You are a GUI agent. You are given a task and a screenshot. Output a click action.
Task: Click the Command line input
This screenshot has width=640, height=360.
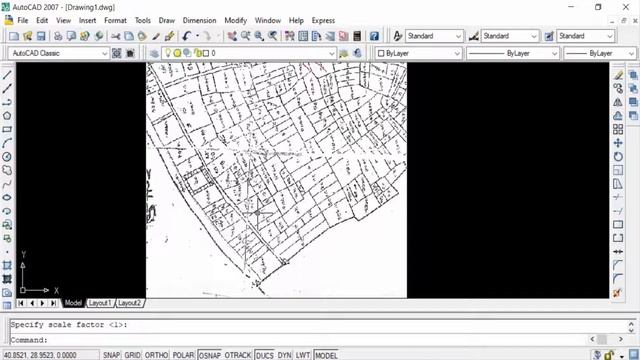coord(298,340)
